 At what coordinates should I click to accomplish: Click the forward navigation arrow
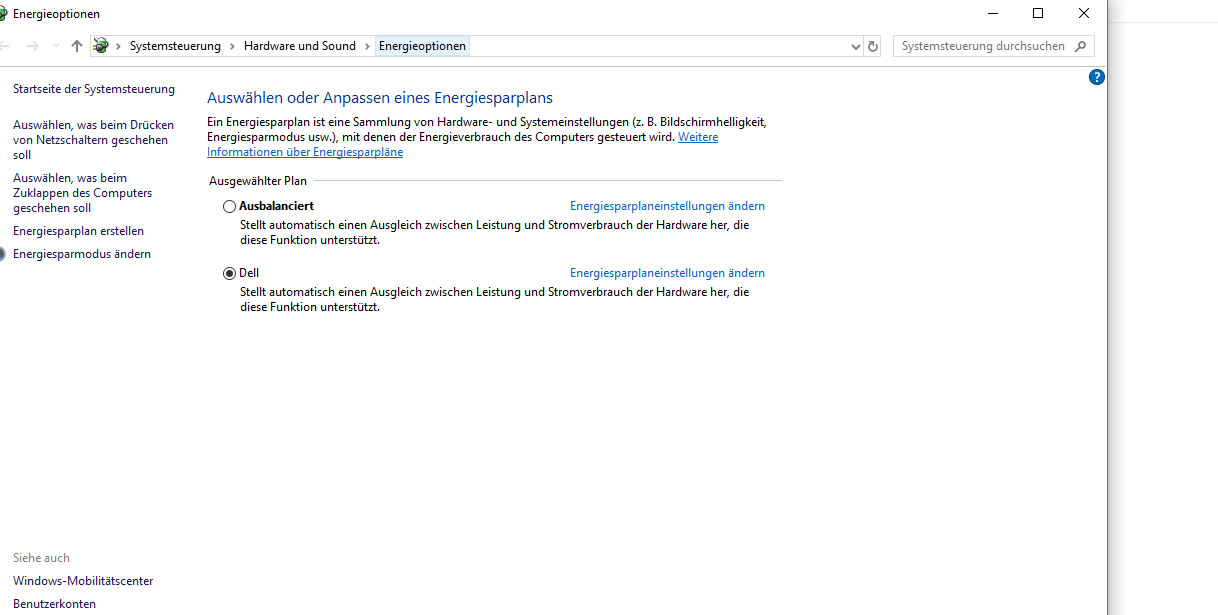(x=32, y=46)
